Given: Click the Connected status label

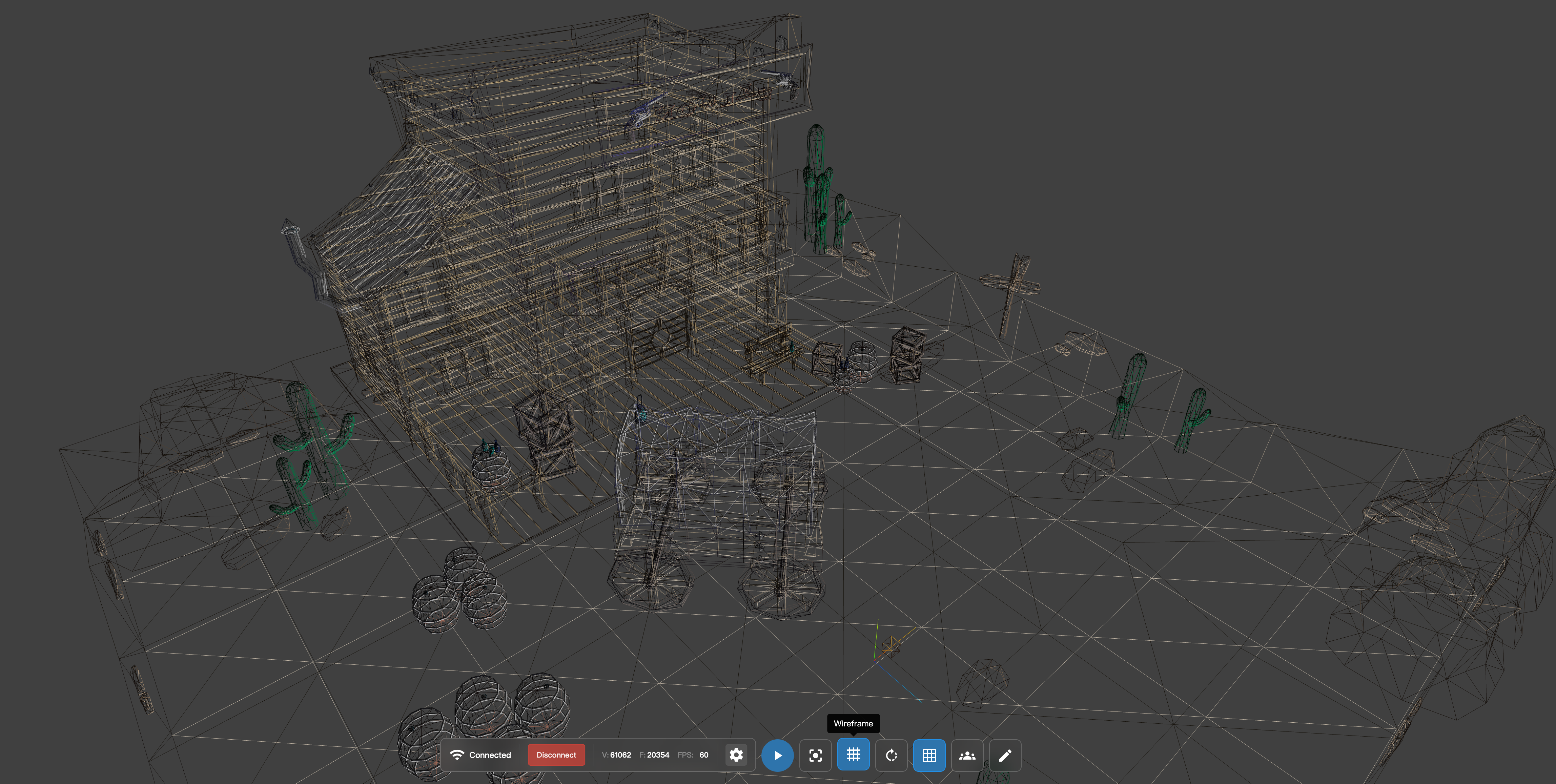Looking at the screenshot, I should [490, 755].
